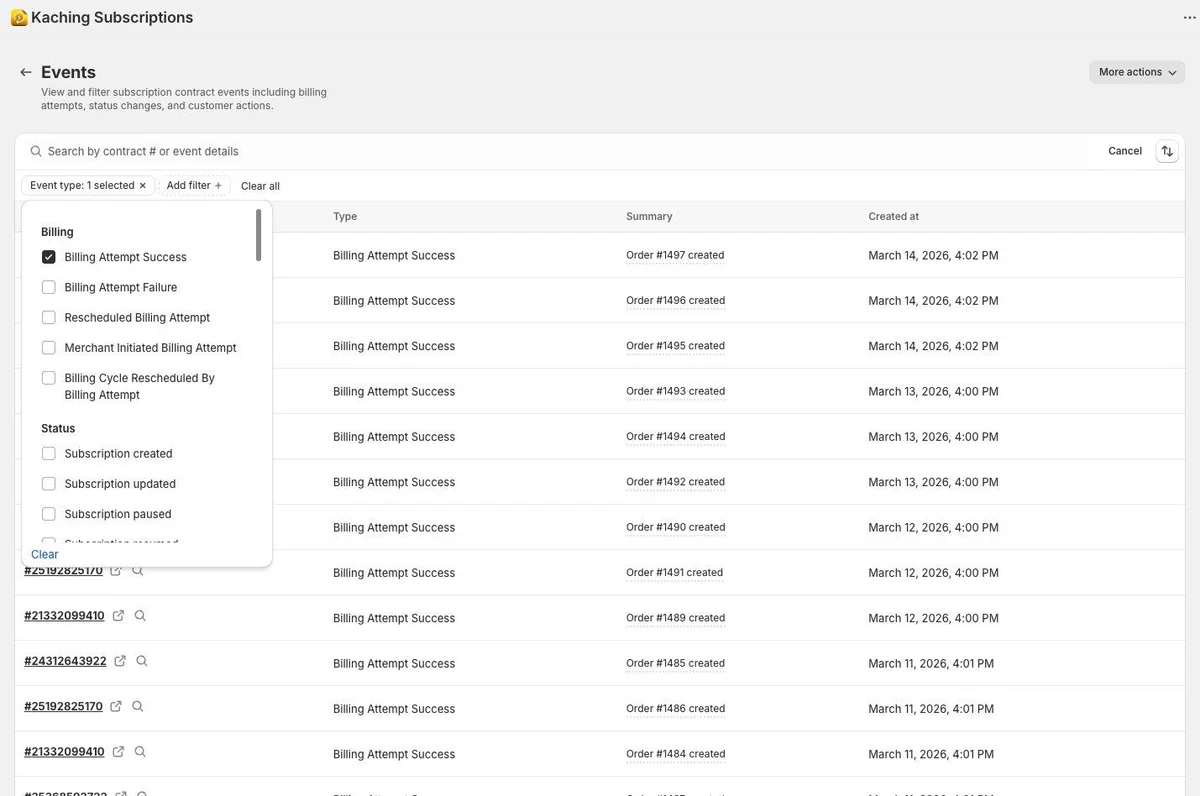
Task: Click magnifier icon in Order #1484 row
Action: click(140, 752)
